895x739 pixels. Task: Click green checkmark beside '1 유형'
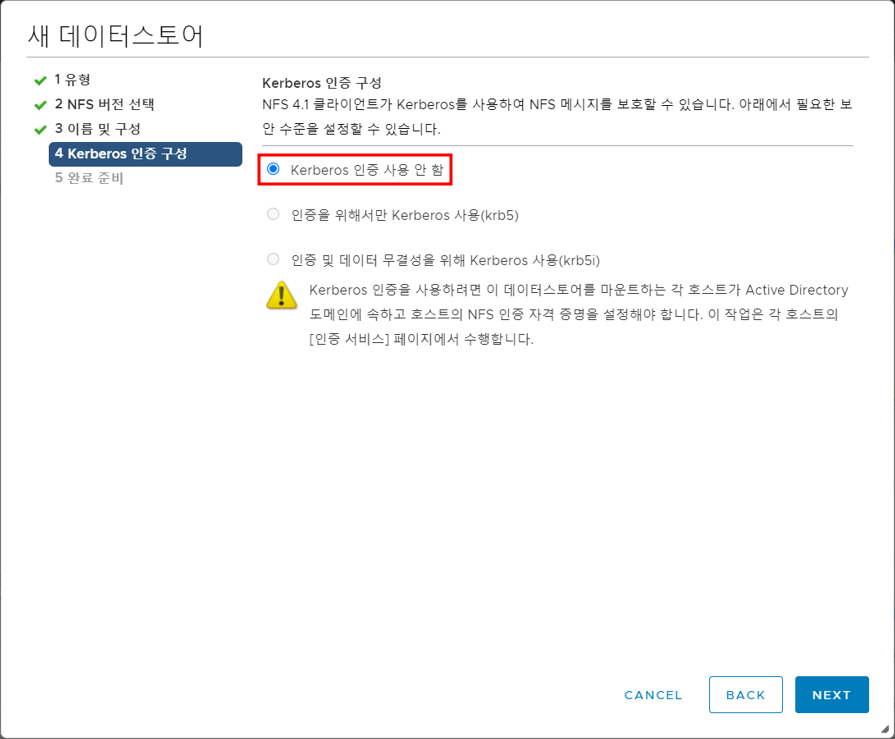[x=40, y=80]
